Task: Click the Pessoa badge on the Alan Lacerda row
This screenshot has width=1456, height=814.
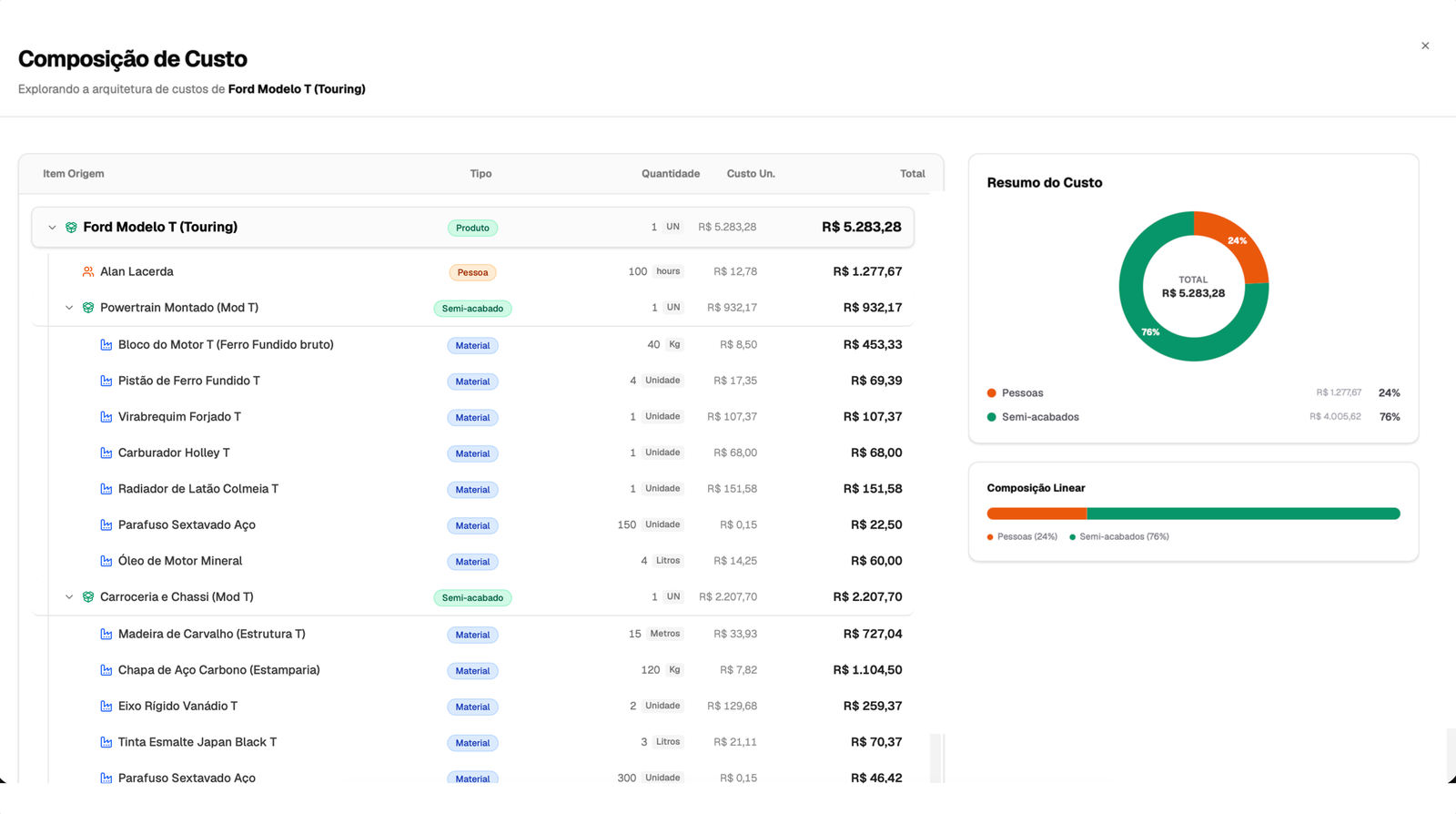Action: pos(472,272)
